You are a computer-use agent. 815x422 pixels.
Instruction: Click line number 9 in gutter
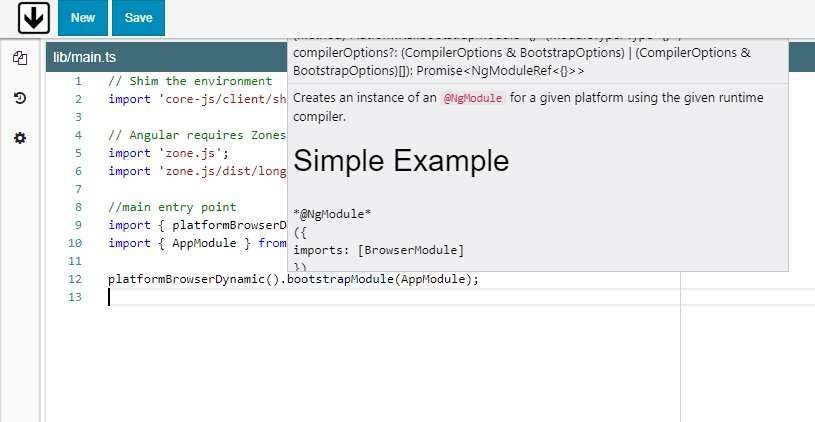[78, 225]
